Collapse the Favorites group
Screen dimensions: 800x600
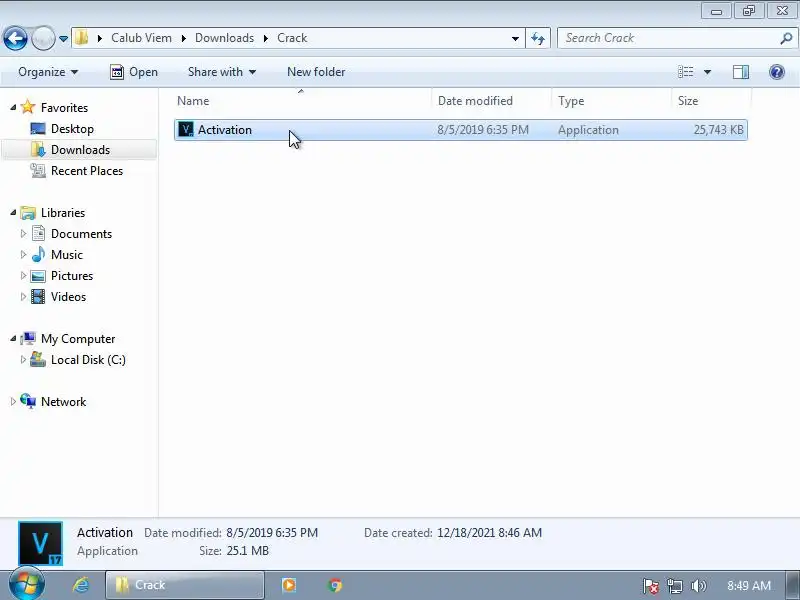point(13,107)
